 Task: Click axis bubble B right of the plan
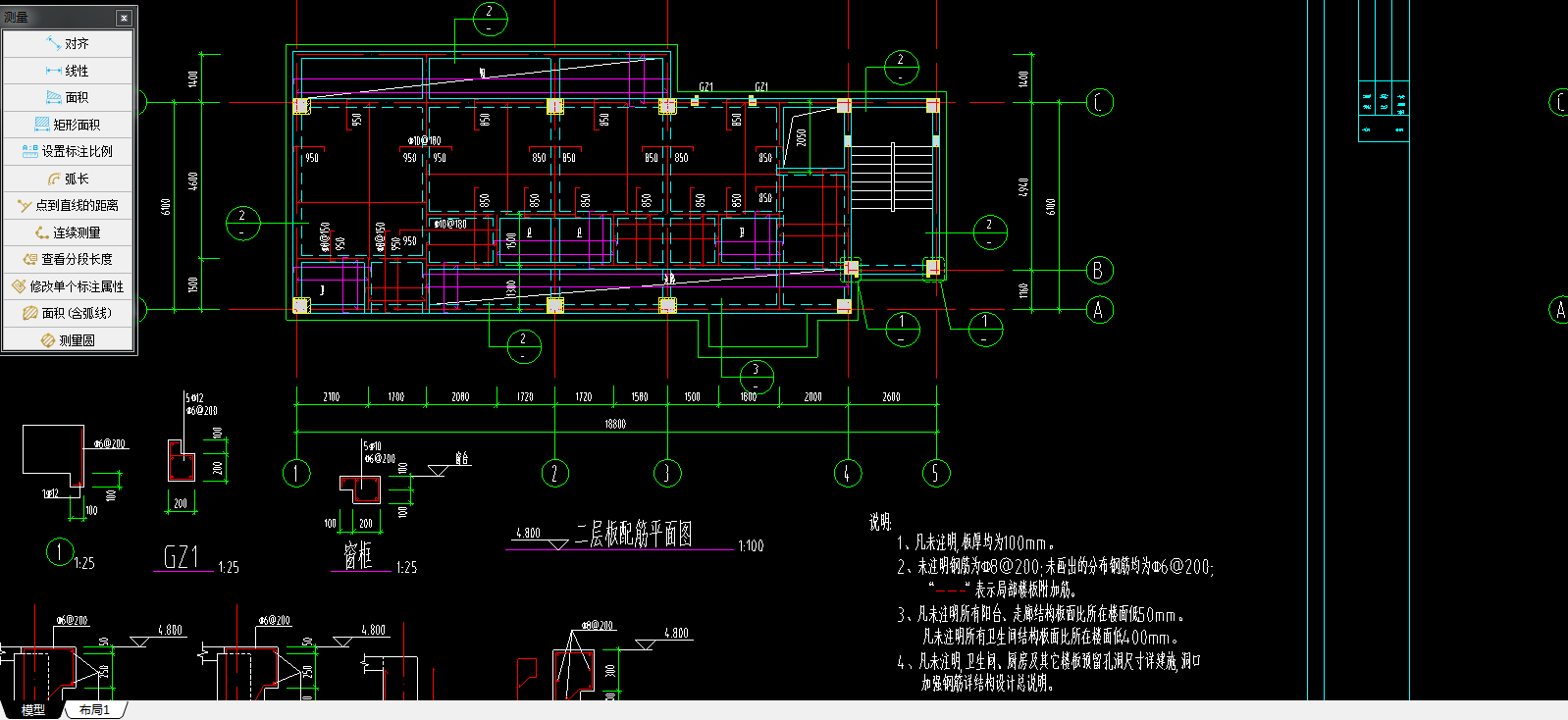pos(1099,271)
